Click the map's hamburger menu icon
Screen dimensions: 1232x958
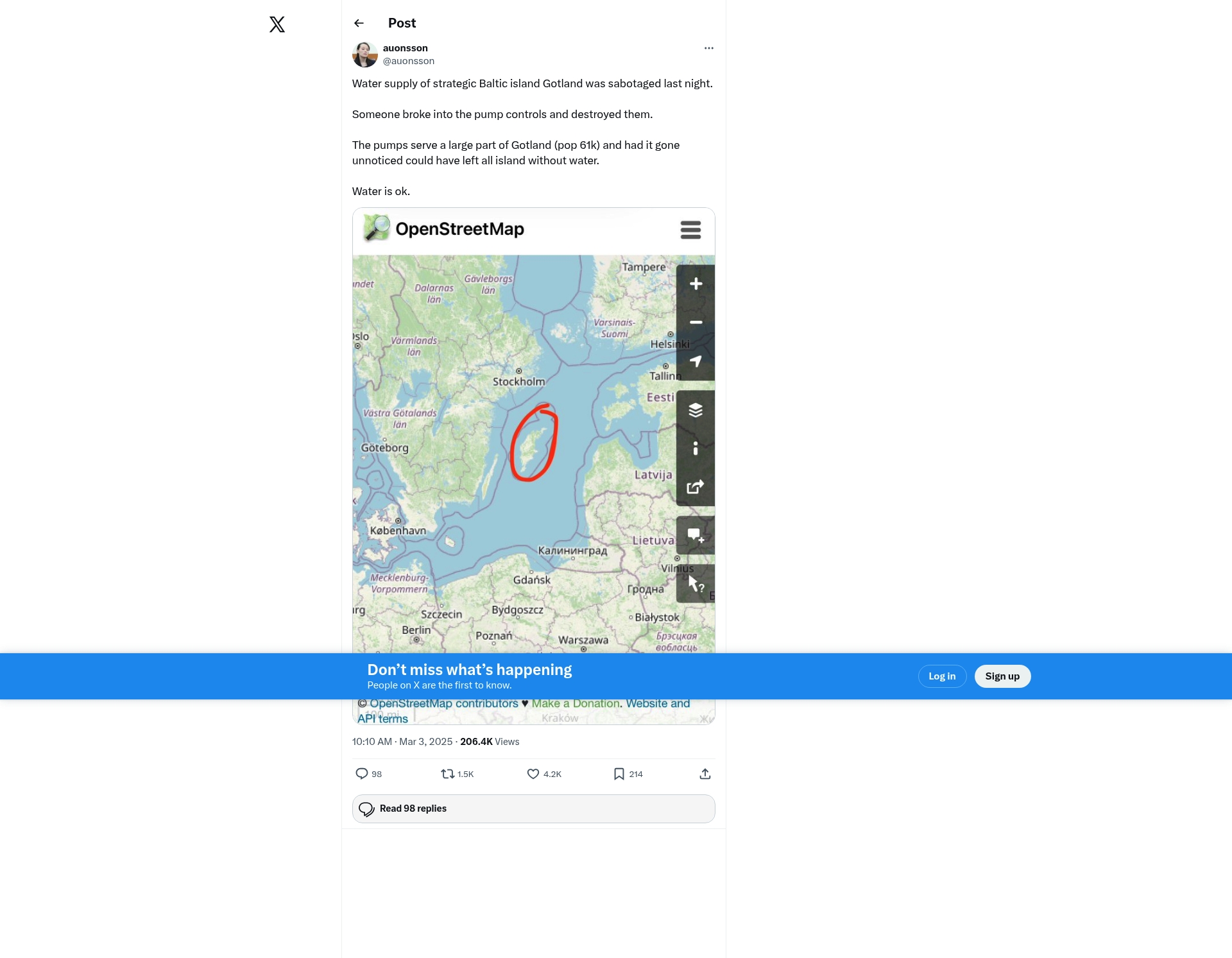(x=690, y=230)
